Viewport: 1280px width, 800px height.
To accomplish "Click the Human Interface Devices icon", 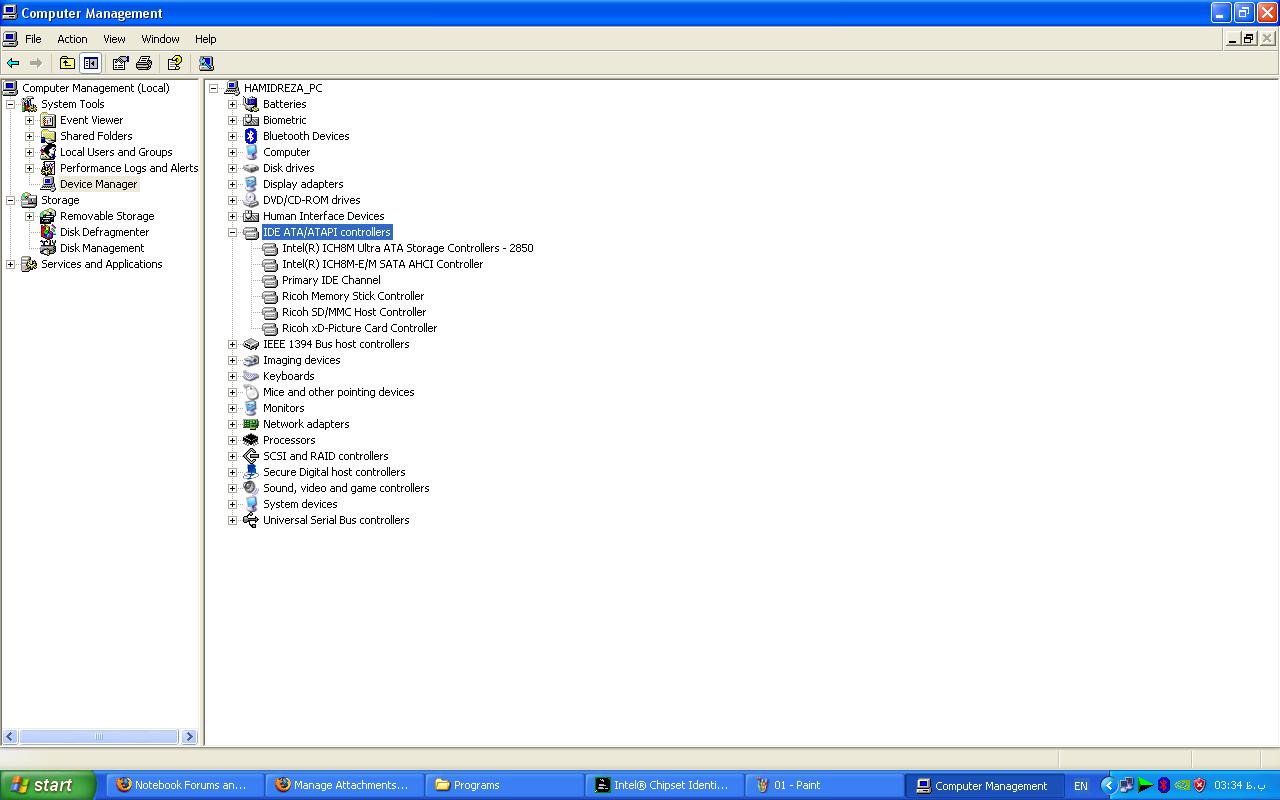I will [x=251, y=216].
